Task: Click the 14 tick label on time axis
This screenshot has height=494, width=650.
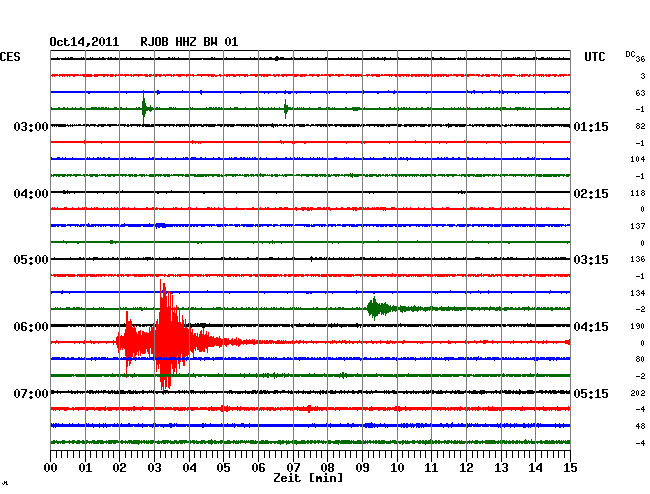Action: pos(535,467)
